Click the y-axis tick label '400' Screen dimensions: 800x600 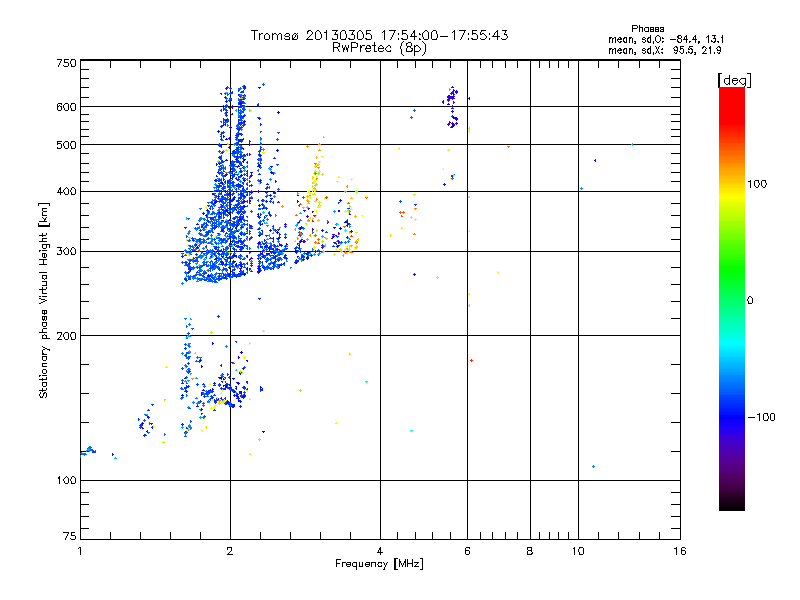66,191
